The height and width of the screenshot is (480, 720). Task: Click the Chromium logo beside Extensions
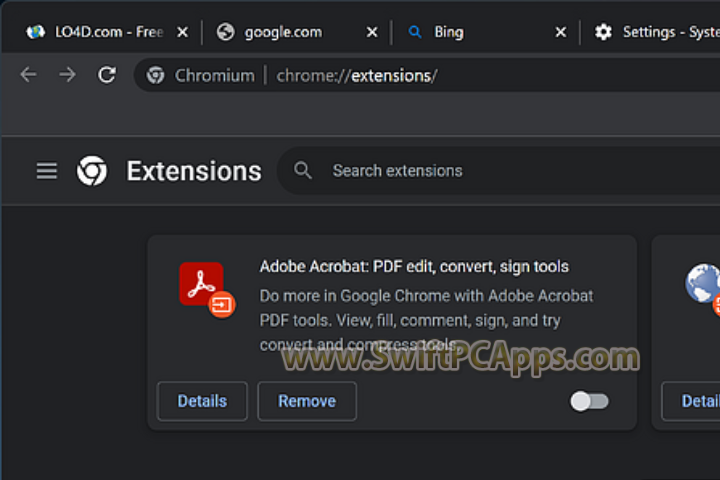point(92,170)
